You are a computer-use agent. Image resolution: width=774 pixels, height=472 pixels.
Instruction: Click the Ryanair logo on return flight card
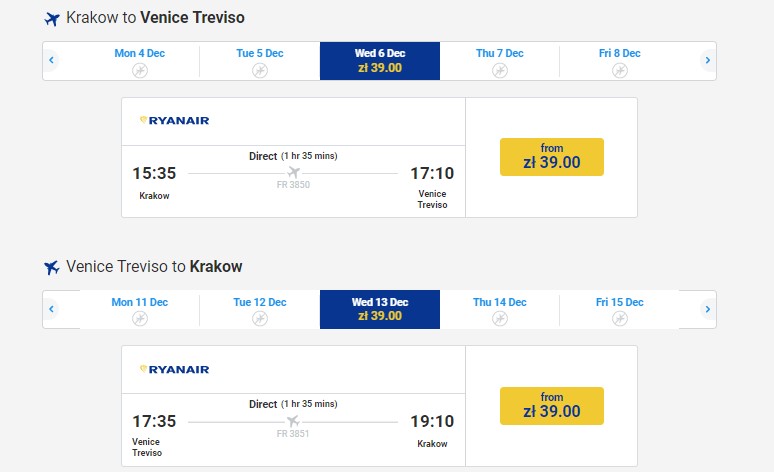tap(174, 370)
